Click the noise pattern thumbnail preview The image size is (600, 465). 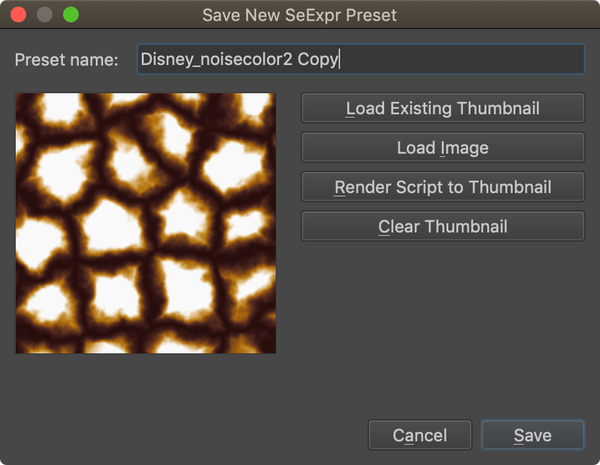coord(145,222)
